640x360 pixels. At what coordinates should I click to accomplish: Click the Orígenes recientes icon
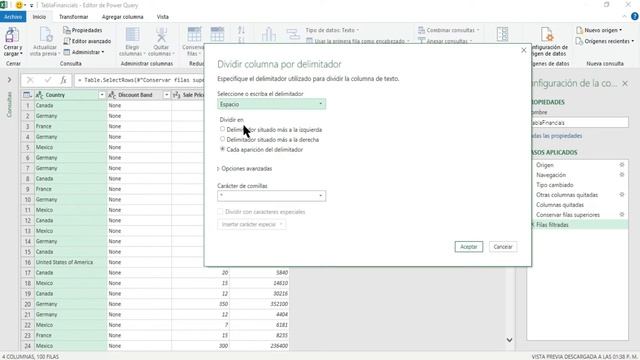[579, 41]
